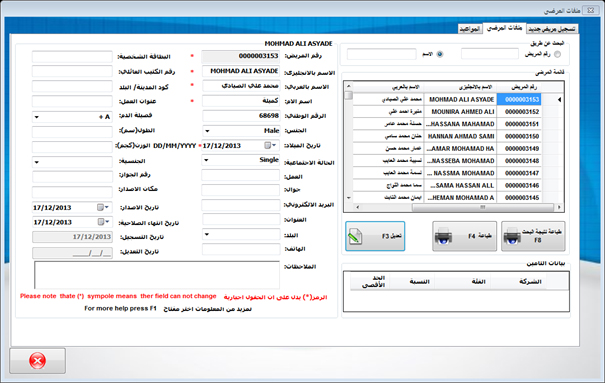
Task: Expand the Male gender dropdown
Action: (x=207, y=131)
